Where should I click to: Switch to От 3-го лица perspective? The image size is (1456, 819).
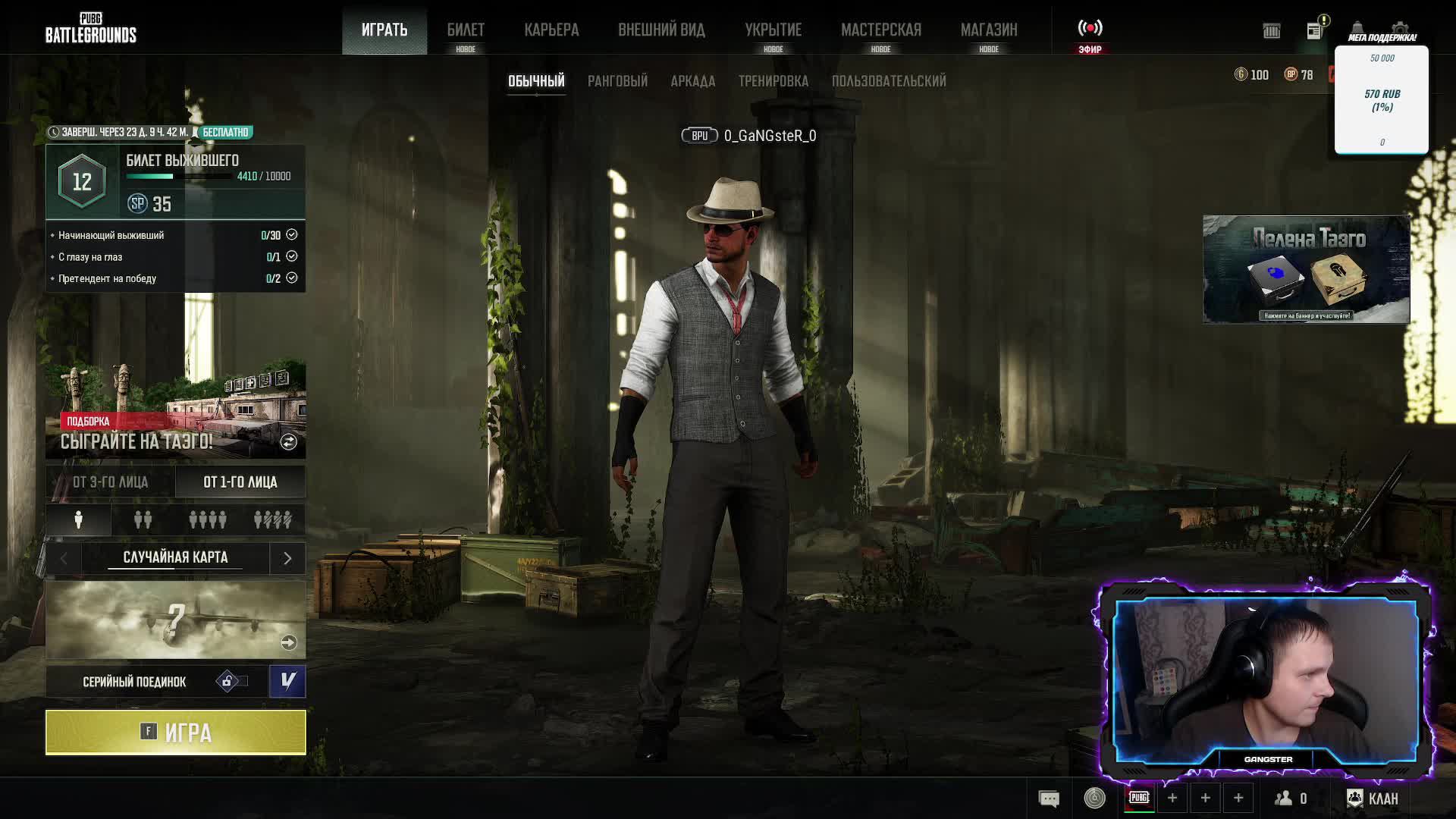[111, 482]
